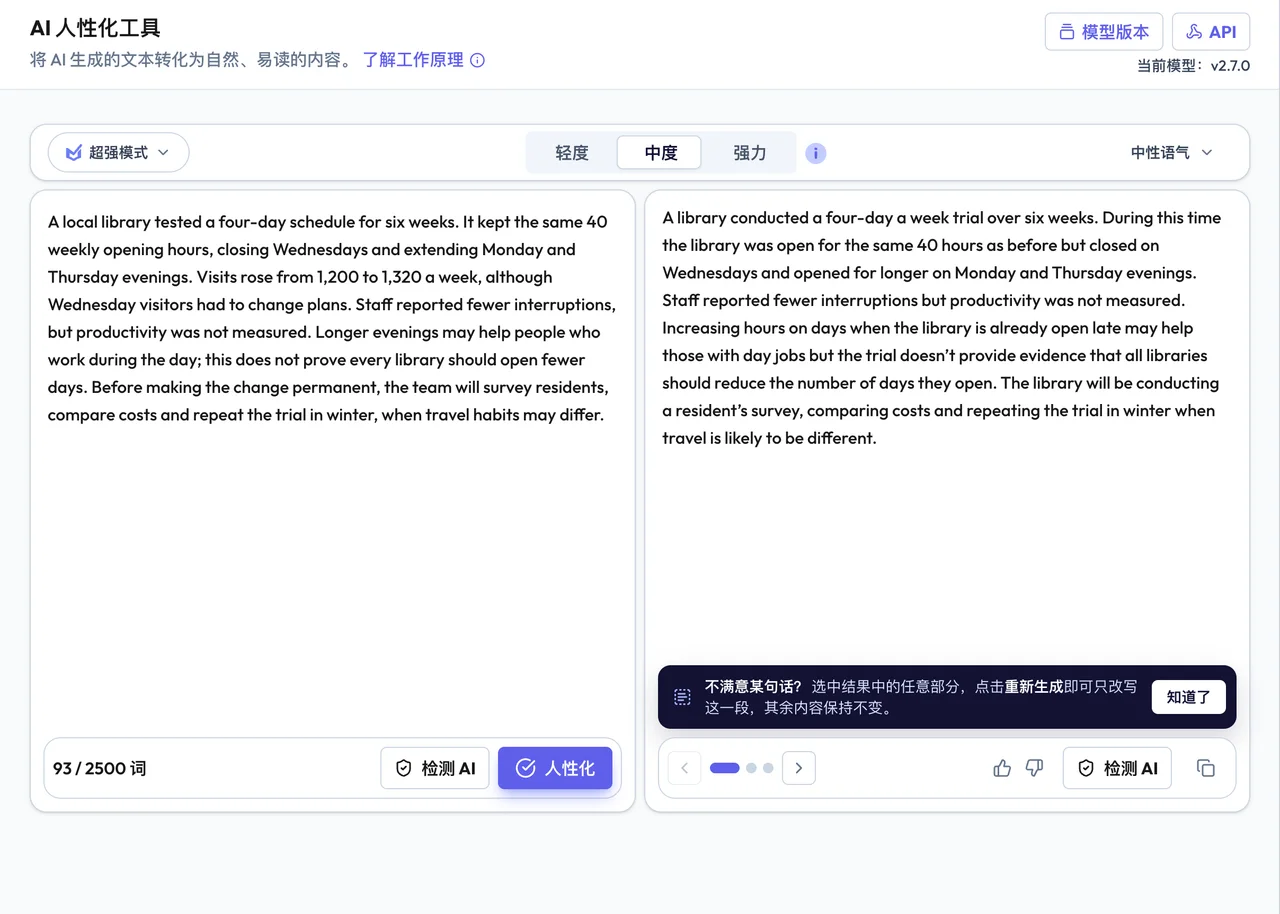Screen dimensions: 1280x914
Task: Copy the output with the copy icon
Action: pyautogui.click(x=1206, y=768)
